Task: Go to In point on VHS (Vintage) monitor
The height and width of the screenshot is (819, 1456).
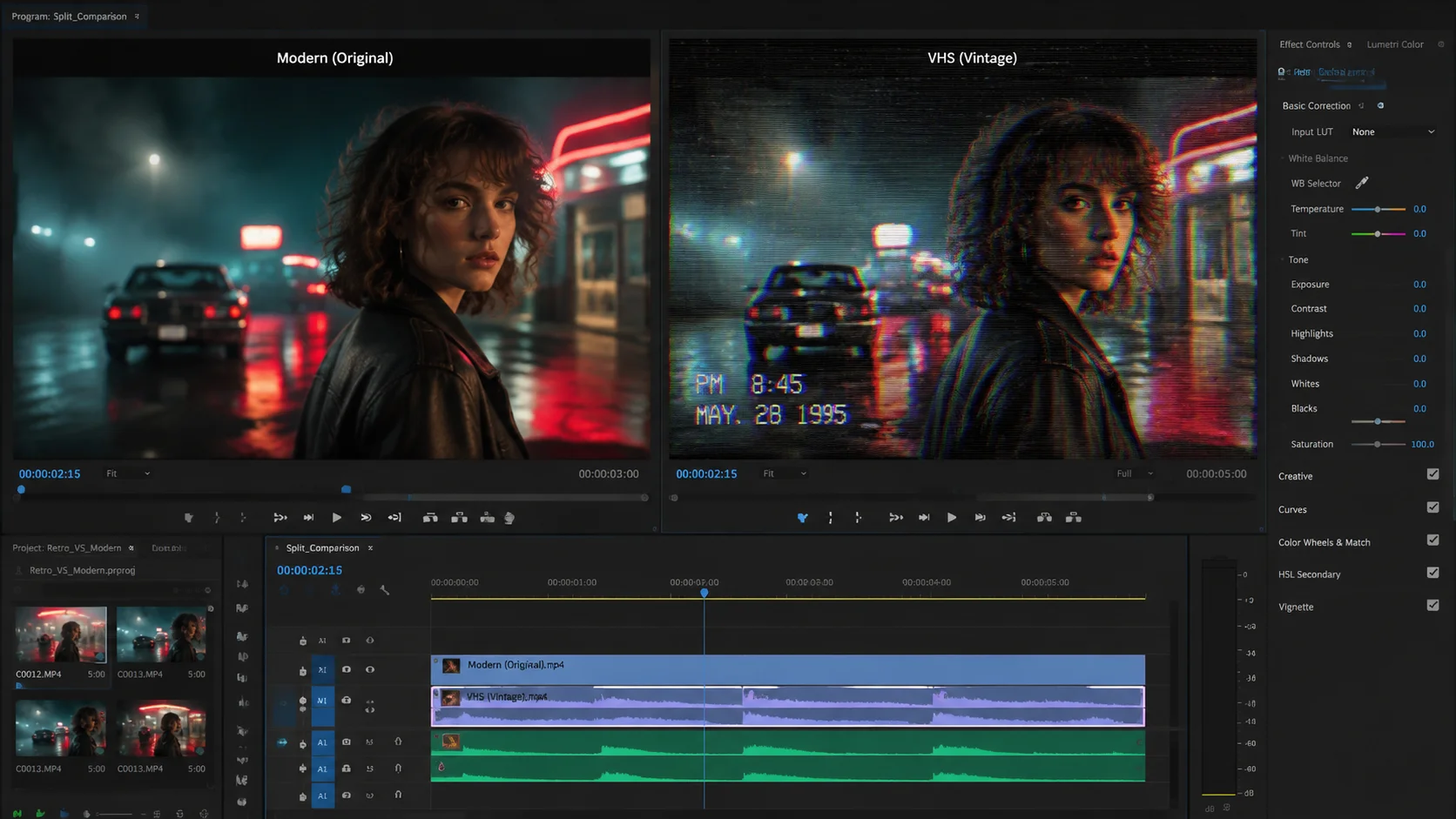Action: [895, 518]
